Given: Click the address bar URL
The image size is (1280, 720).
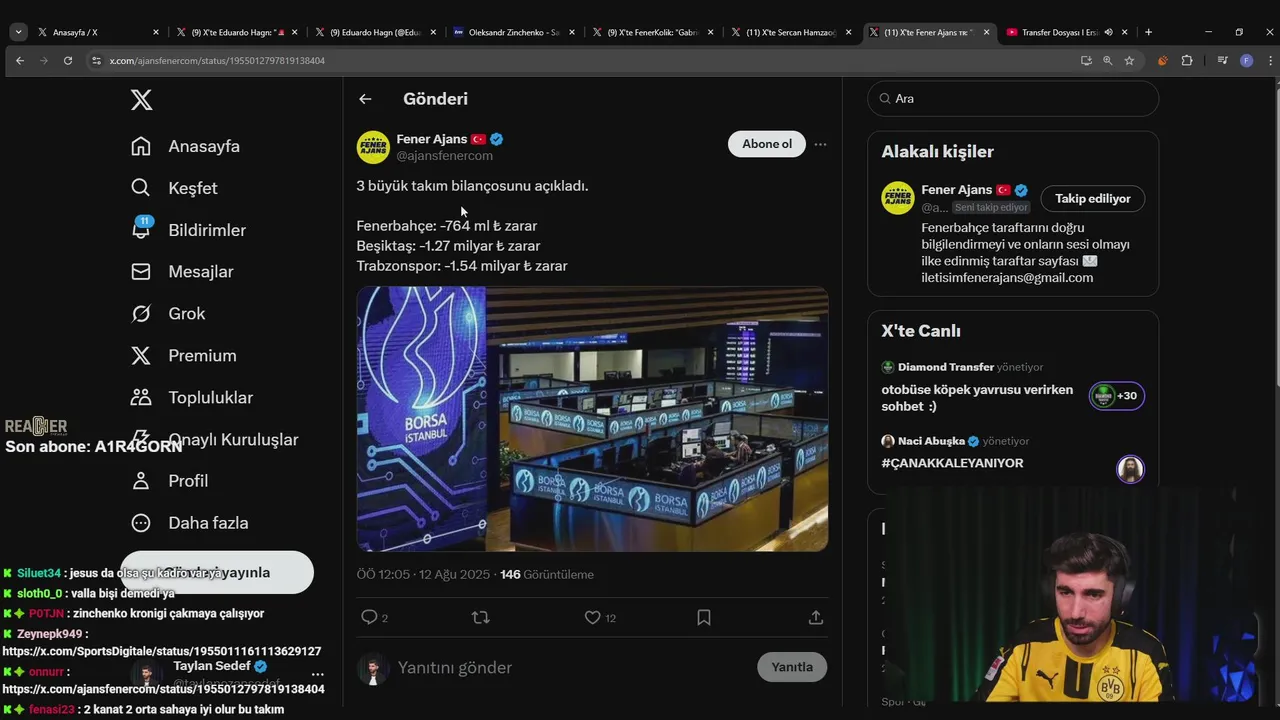Looking at the screenshot, I should tap(217, 61).
